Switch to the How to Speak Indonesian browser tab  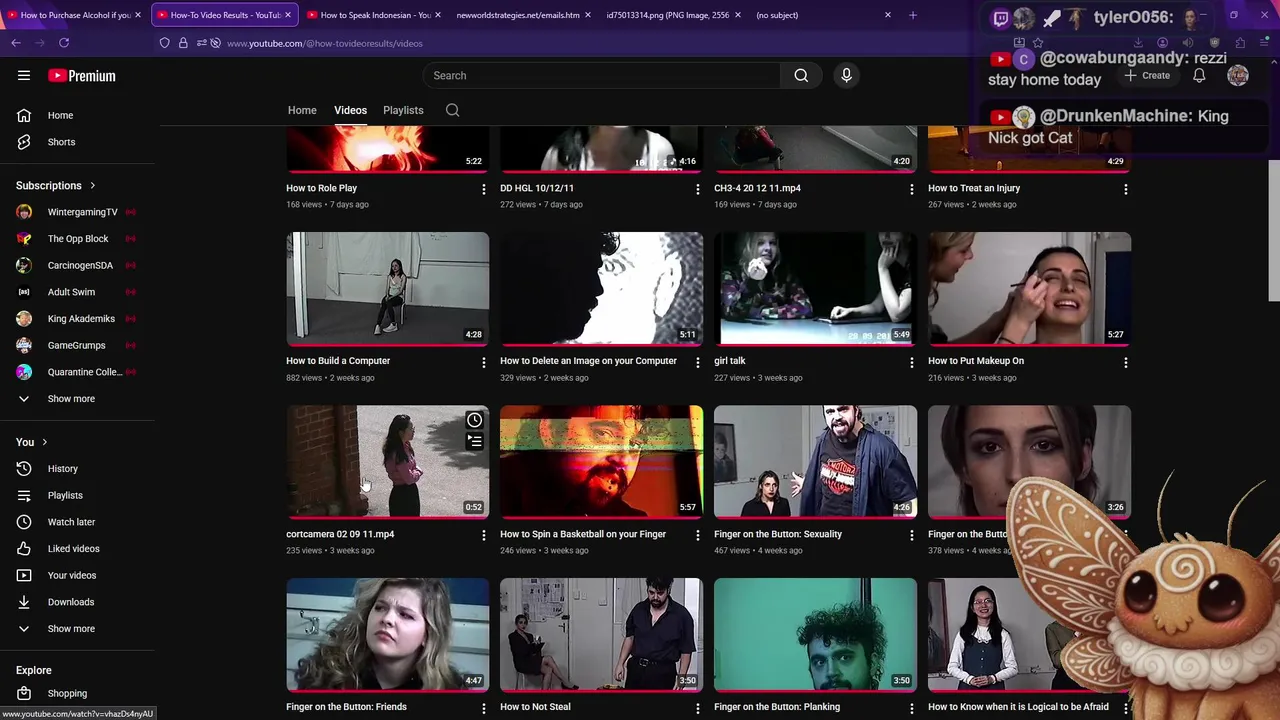pyautogui.click(x=375, y=15)
